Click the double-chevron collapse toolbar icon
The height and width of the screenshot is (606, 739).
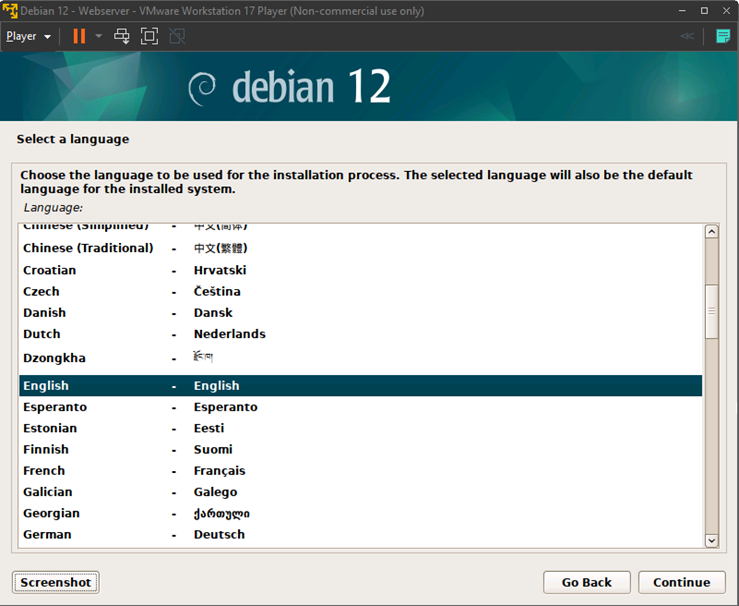(x=687, y=36)
